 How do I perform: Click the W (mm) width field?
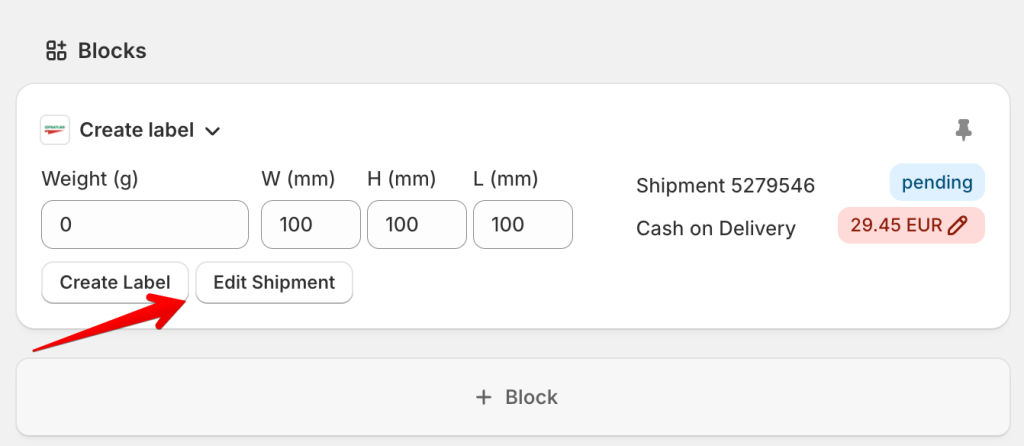[x=311, y=225]
